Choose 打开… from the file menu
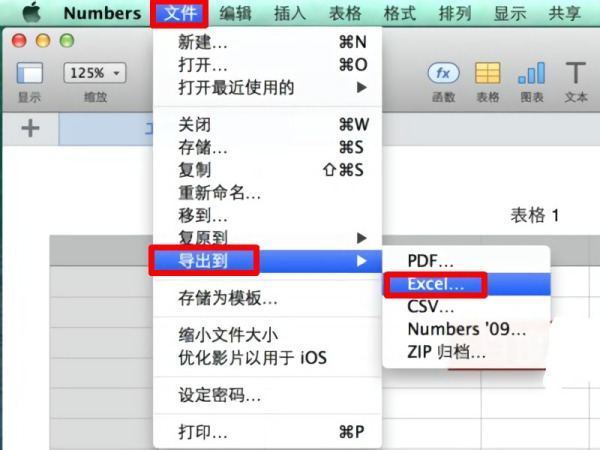The height and width of the screenshot is (450, 600). [267, 65]
